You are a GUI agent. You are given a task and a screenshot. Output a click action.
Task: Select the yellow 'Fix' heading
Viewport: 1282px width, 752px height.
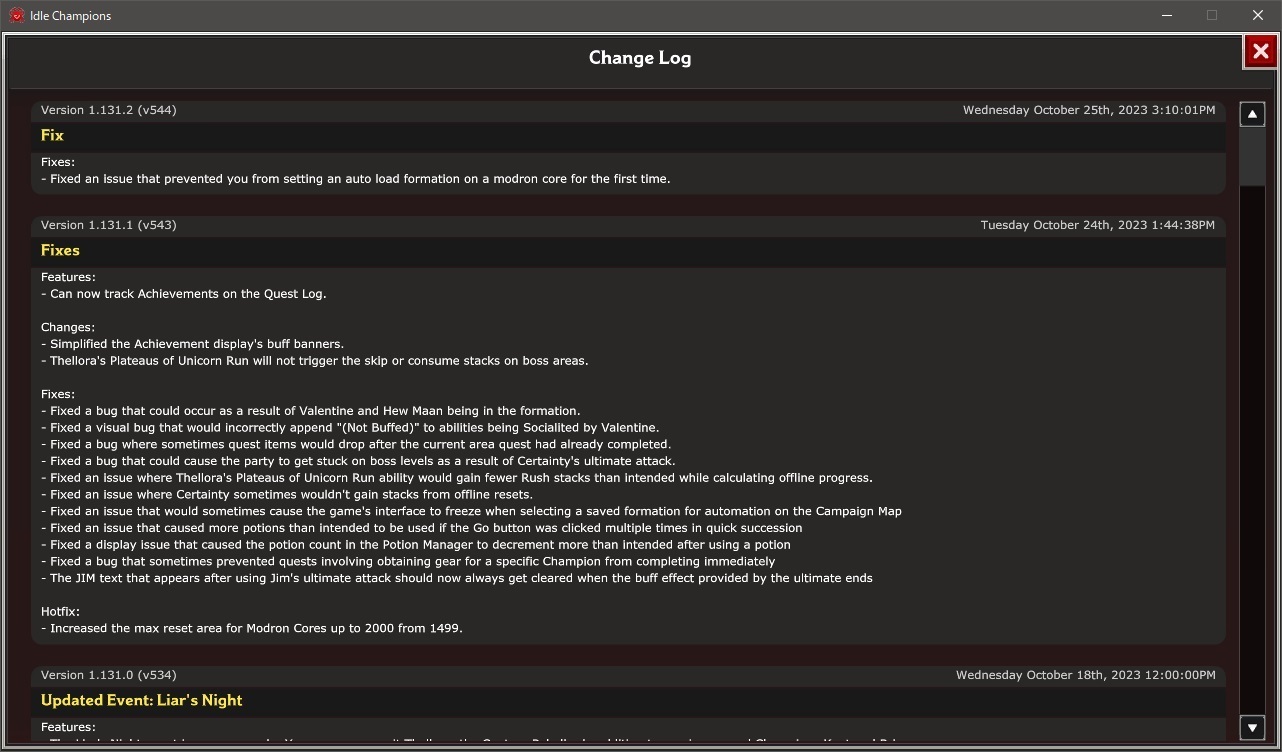52,135
